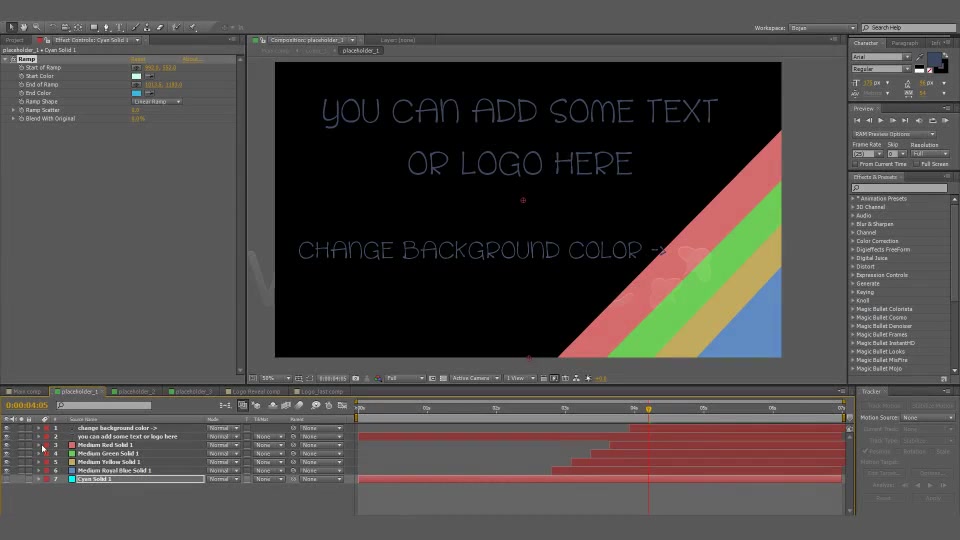Switch to placeholder_2 timeline tab
The width and height of the screenshot is (960, 540).
(x=133, y=391)
